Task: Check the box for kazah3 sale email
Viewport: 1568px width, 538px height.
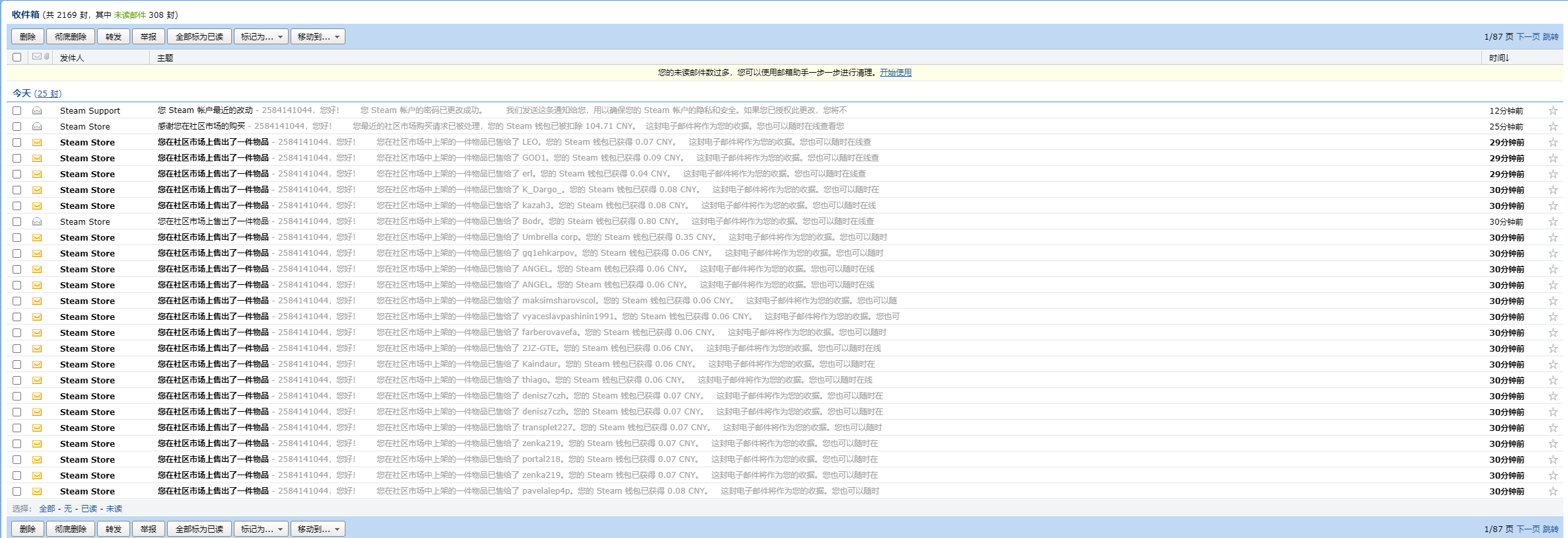Action: (17, 206)
